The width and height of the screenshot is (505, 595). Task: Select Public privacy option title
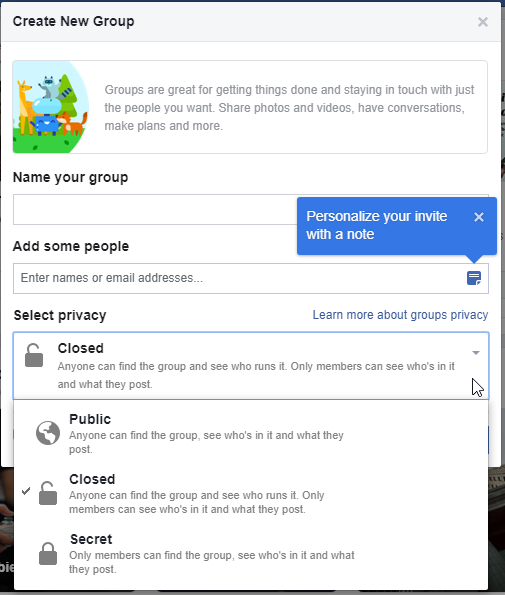[x=90, y=419]
